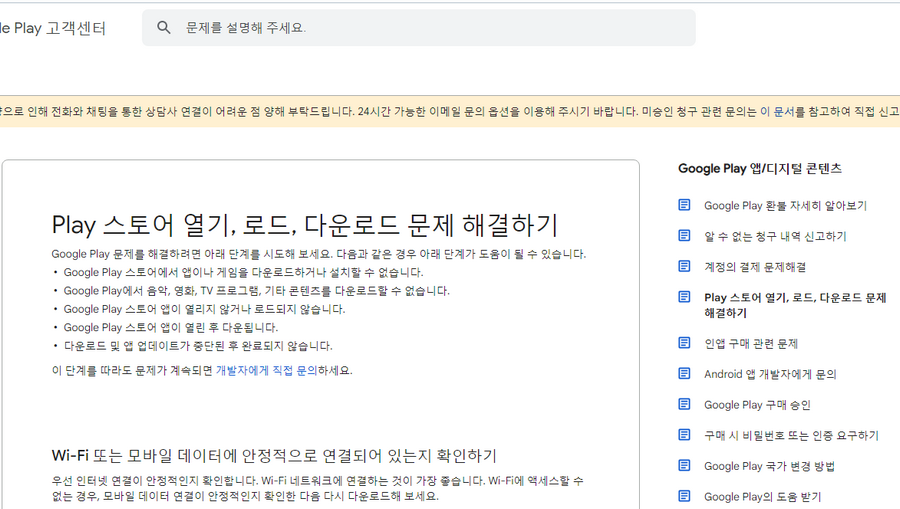The image size is (900, 509).
Task: Click bullet 'Google Play 스토어 앱이 열린 후 다운됩니다'
Action: (x=170, y=328)
